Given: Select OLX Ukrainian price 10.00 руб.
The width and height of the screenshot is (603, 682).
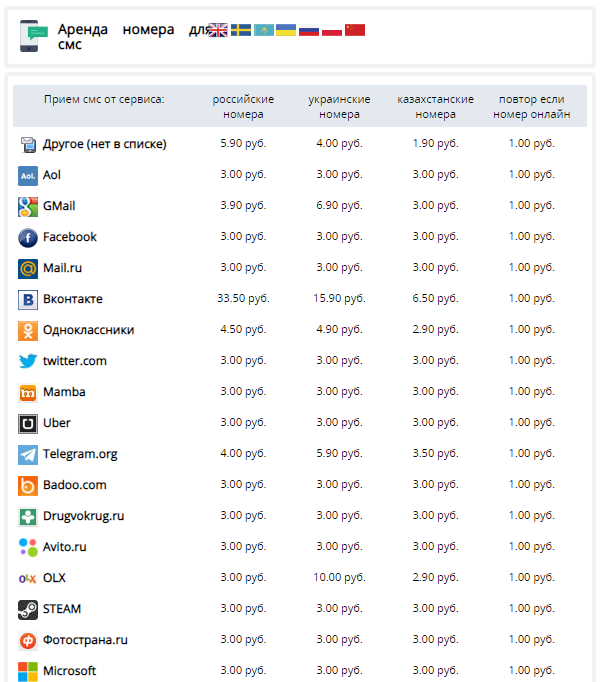Looking at the screenshot, I should [339, 577].
